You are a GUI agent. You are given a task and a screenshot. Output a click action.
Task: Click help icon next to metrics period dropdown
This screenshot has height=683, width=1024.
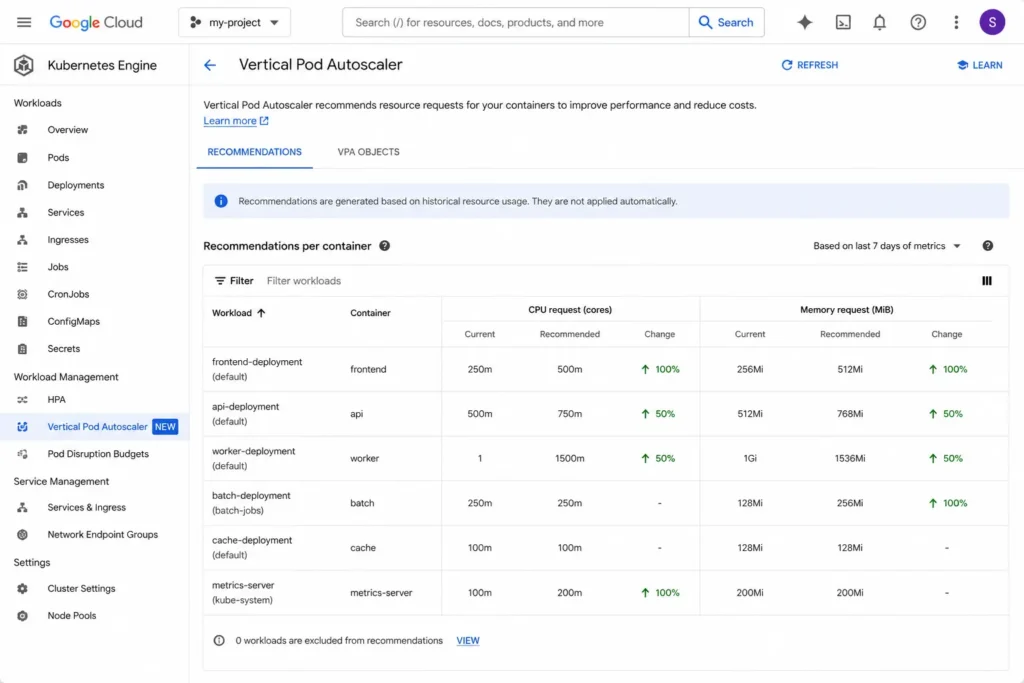point(987,246)
